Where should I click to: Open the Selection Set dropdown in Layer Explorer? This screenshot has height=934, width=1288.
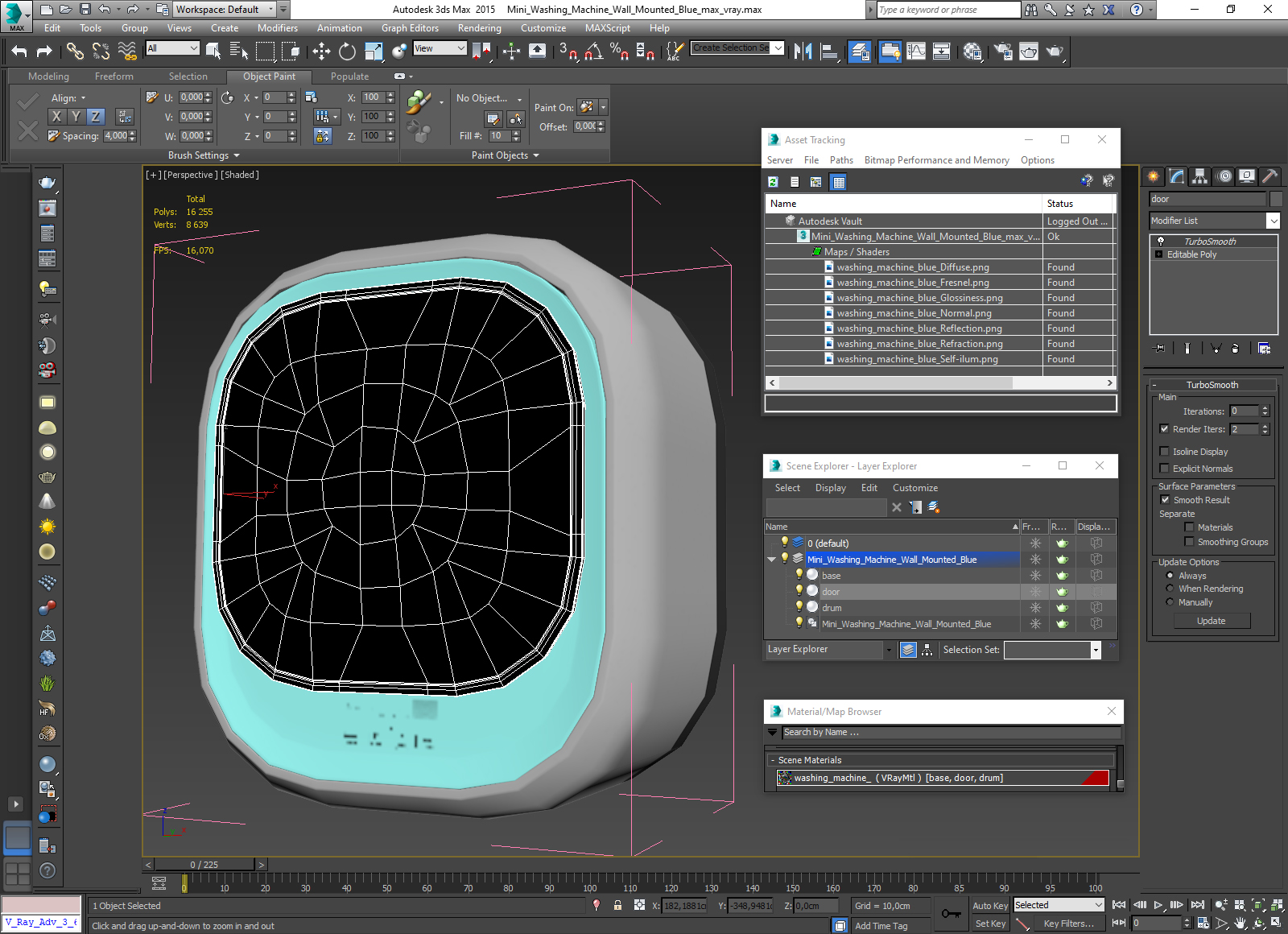click(1096, 650)
